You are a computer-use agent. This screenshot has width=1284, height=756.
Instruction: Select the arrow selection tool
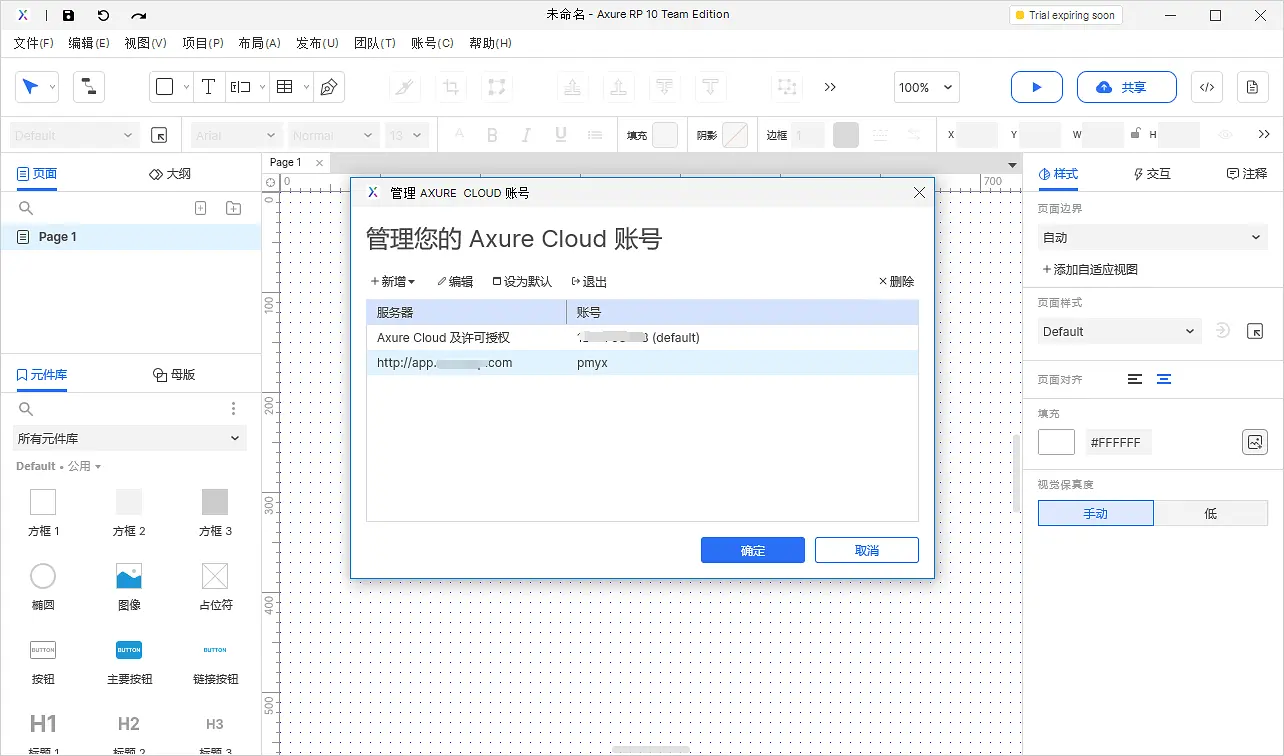32,87
